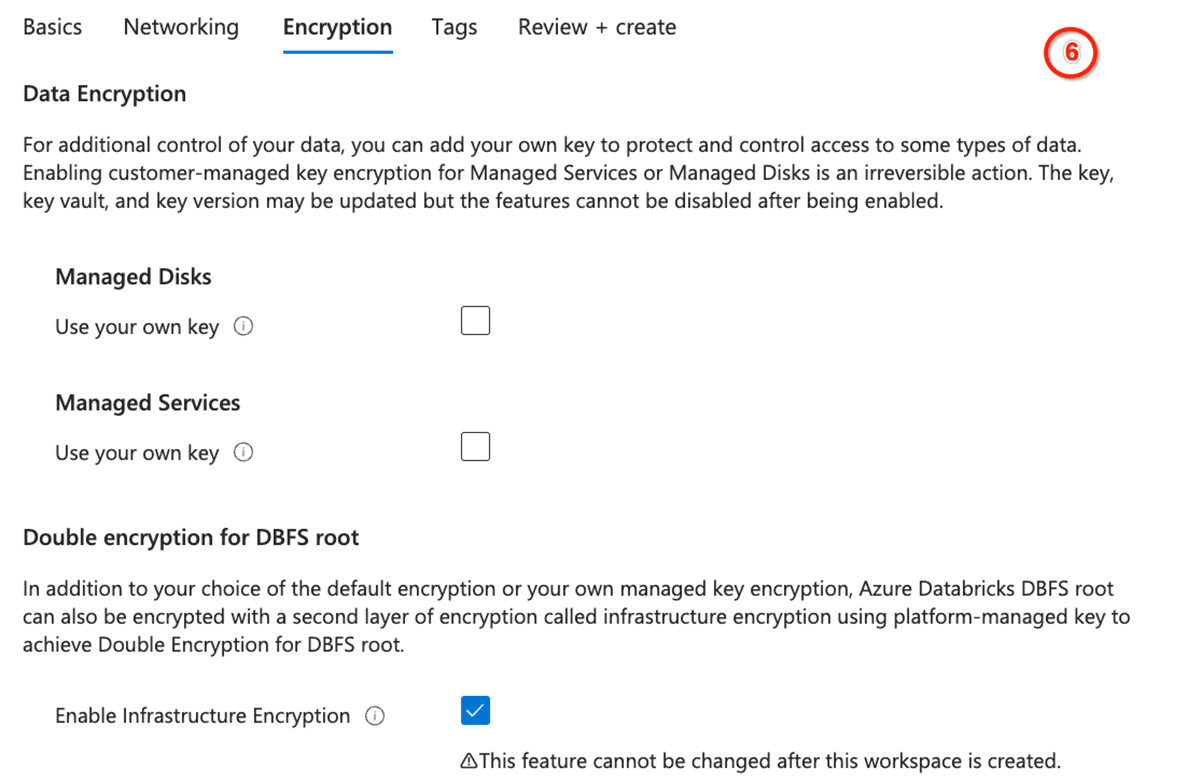Click the red circled number 6 marker
1200x780 pixels.
tap(1071, 53)
